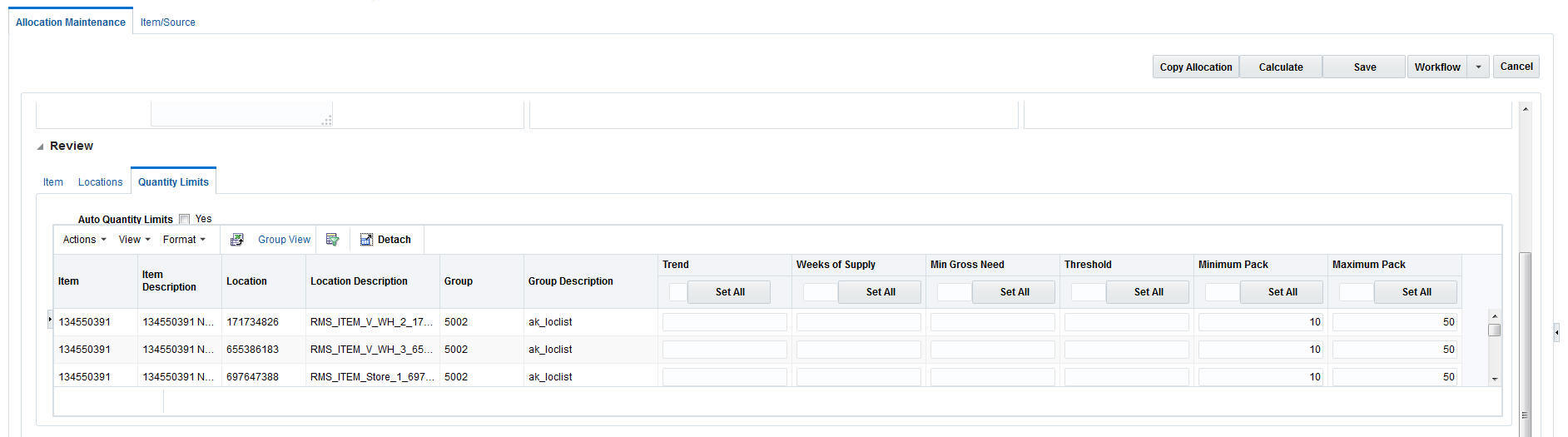Switch to Allocation Maintenance tab
This screenshot has width=1568, height=437.
(71, 22)
